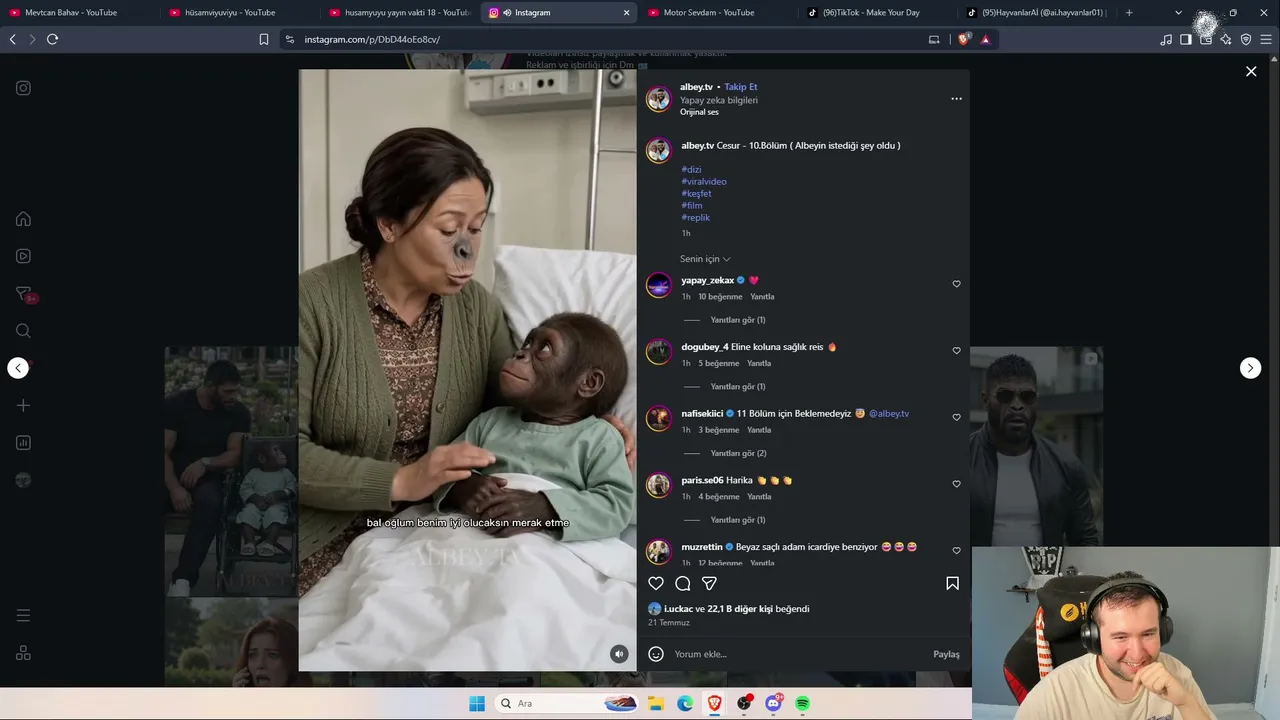Open the post's three-dot options menu

956,99
